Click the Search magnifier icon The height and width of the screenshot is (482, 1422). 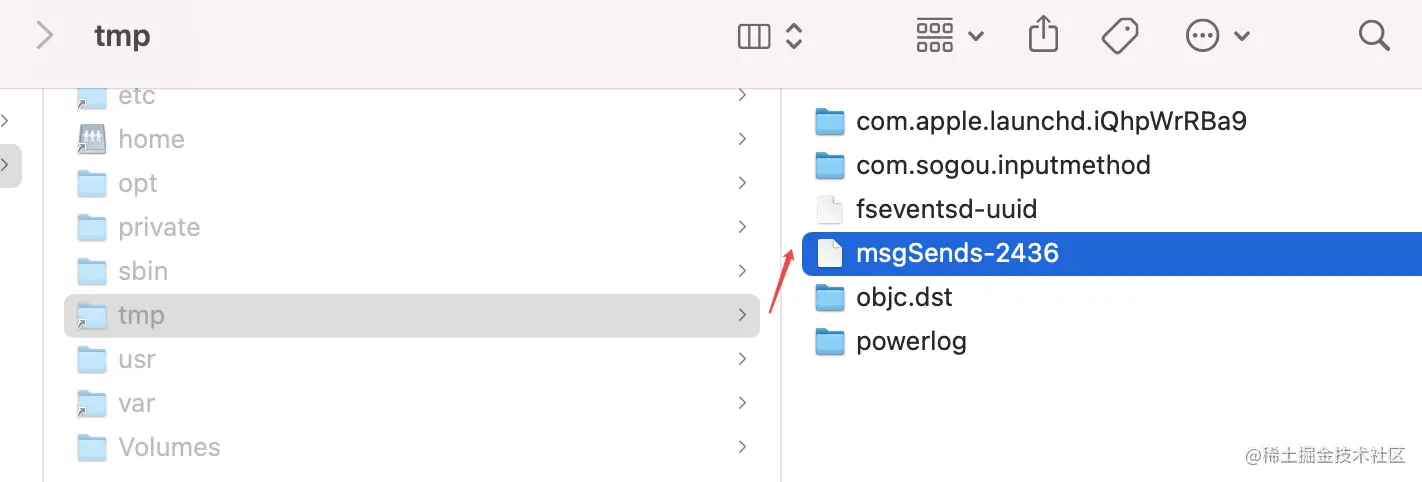[1374, 37]
